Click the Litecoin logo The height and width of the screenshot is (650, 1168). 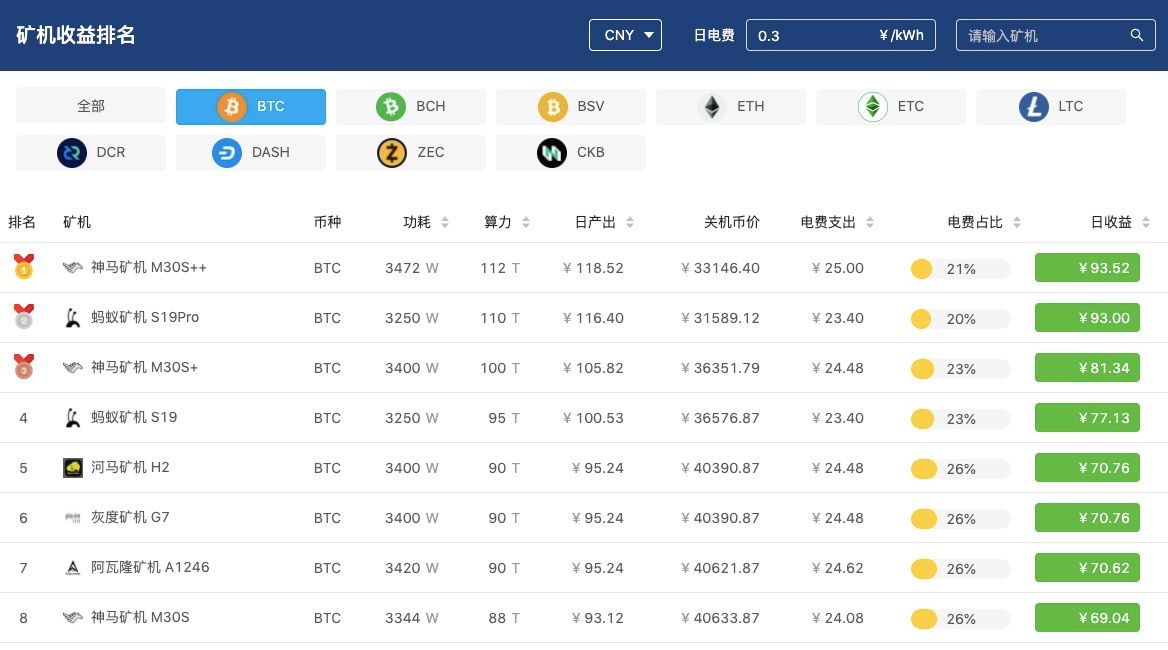(1033, 106)
